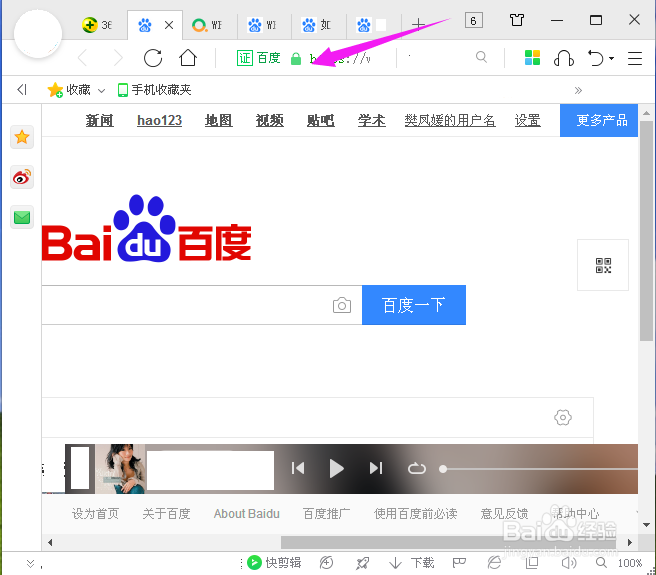Toggle the speaker mute icon in status bar
Viewport: 656px width, 575px height.
pos(569,563)
